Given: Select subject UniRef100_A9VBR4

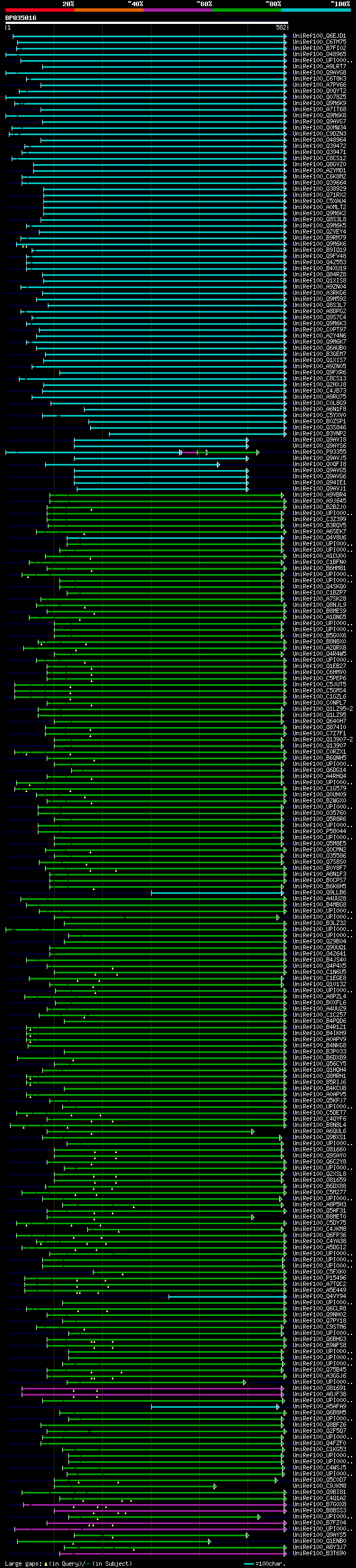Looking at the screenshot, I should (x=319, y=494).
